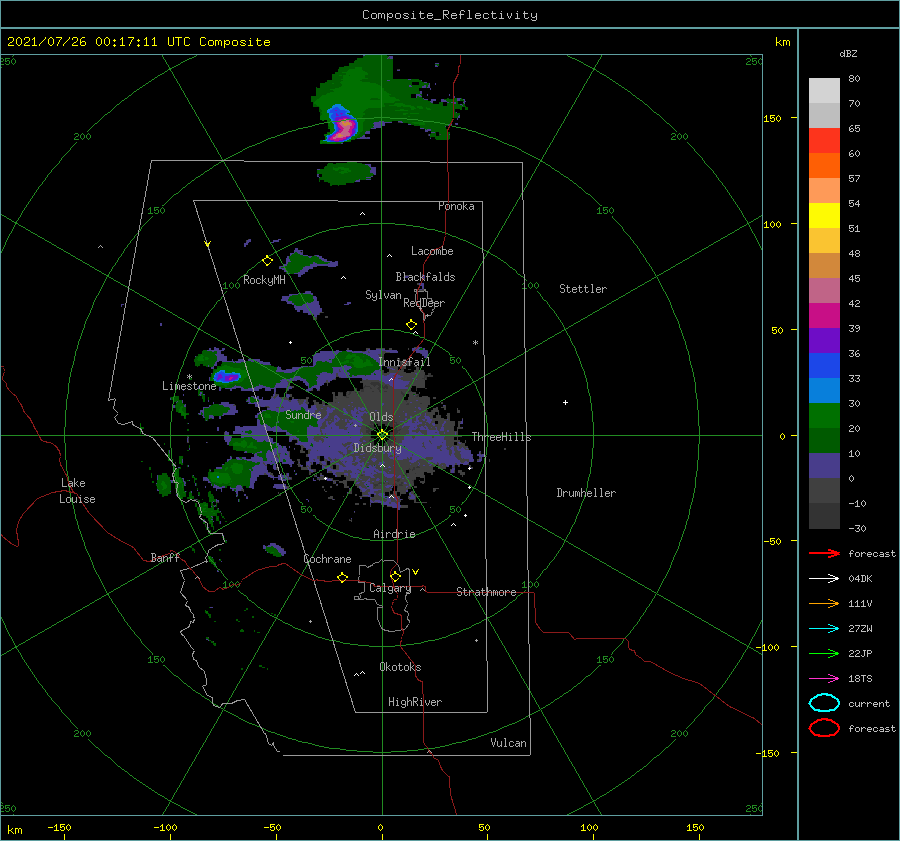This screenshot has width=900, height=841.
Task: Click the Lake Louise label
Action: [77, 491]
